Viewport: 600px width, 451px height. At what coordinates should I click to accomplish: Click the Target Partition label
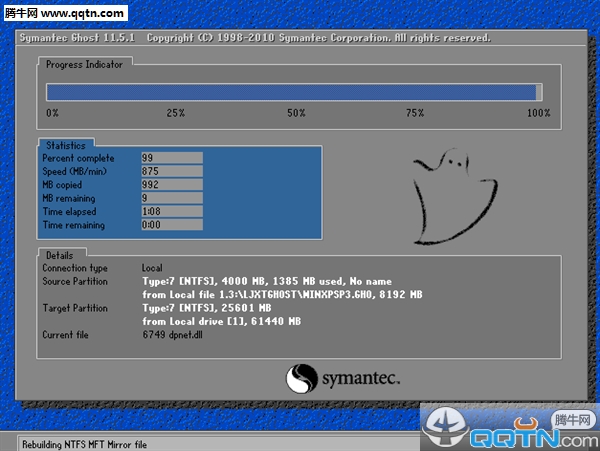pos(75,308)
